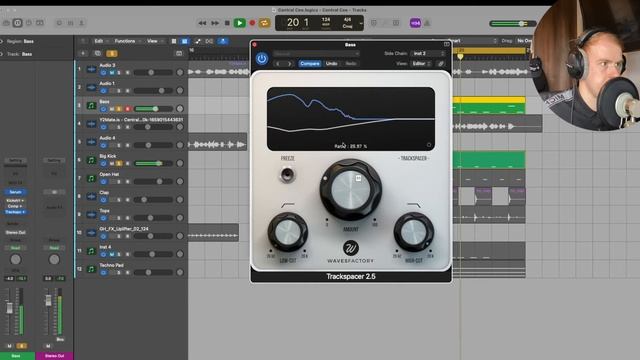Mute the Inst 4 track

pyautogui.click(x=111, y=254)
